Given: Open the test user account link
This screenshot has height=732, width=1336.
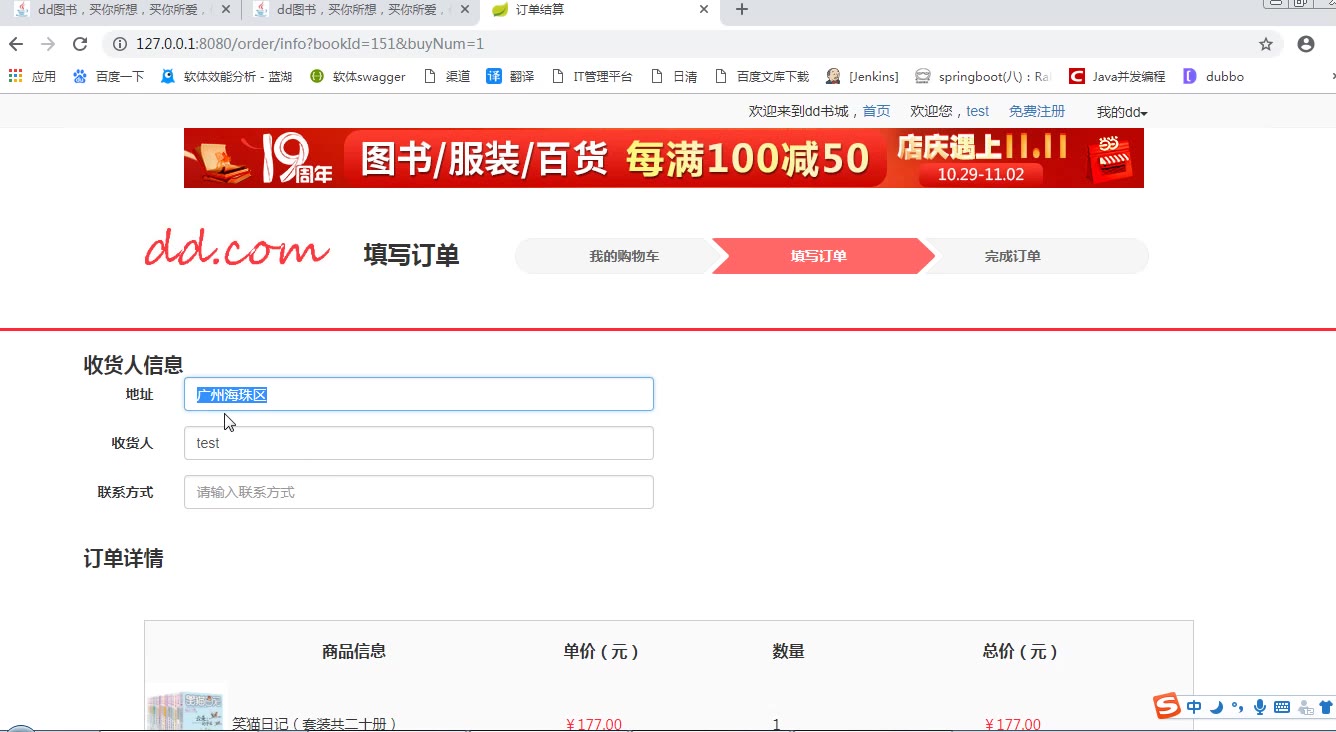Looking at the screenshot, I should pyautogui.click(x=977, y=111).
